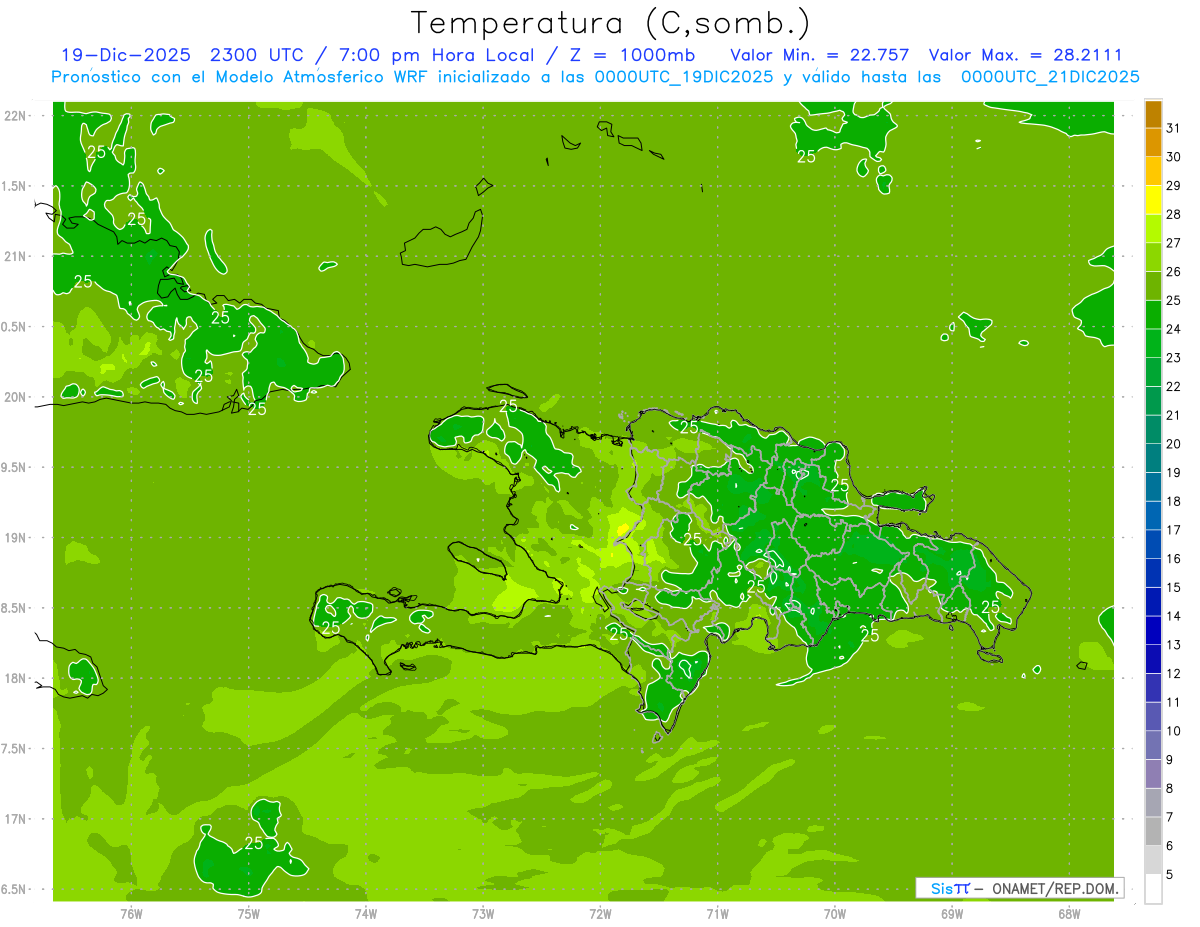Click gray legend swatch between 6 and 7
The width and height of the screenshot is (1200, 927).
point(1153,831)
